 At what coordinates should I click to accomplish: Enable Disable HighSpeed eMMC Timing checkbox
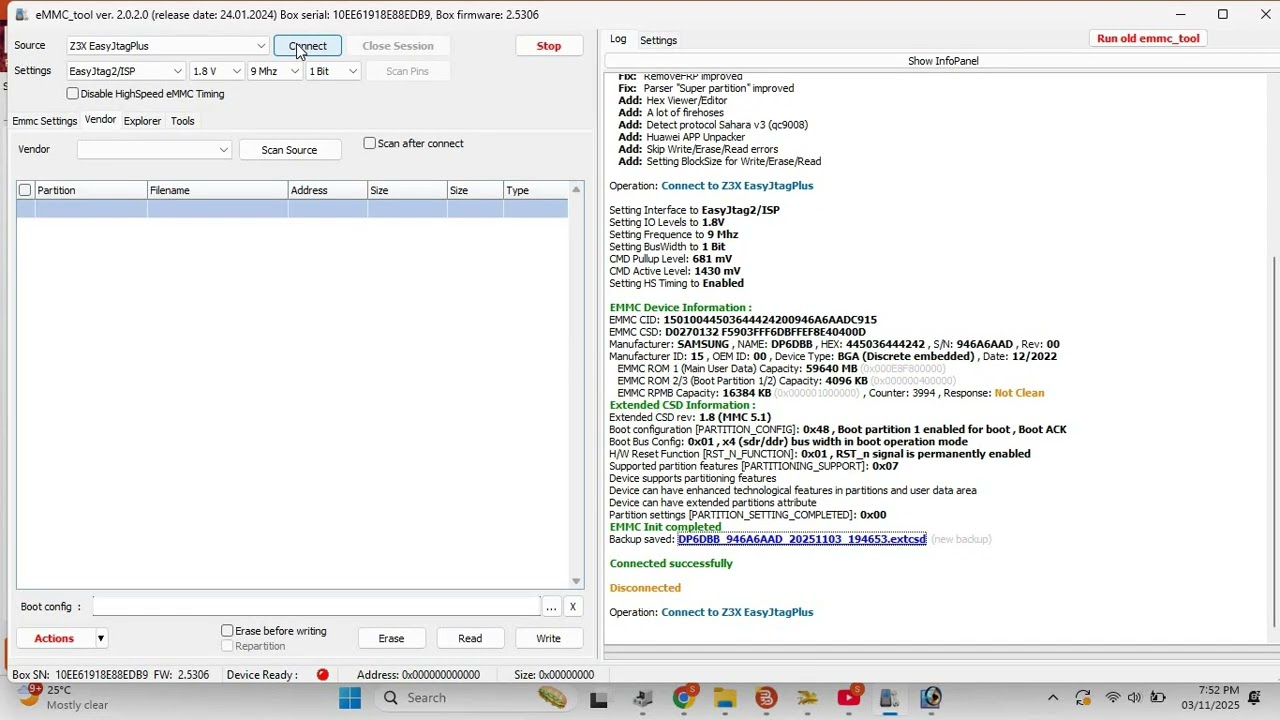(x=72, y=94)
